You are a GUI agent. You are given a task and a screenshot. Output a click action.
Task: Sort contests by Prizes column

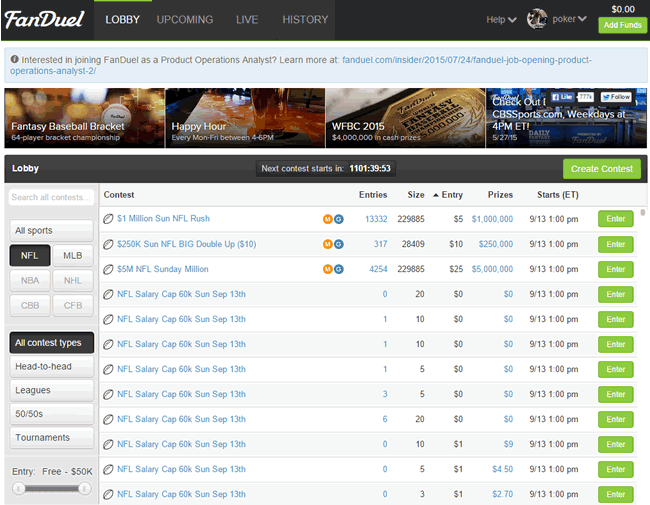click(500, 195)
